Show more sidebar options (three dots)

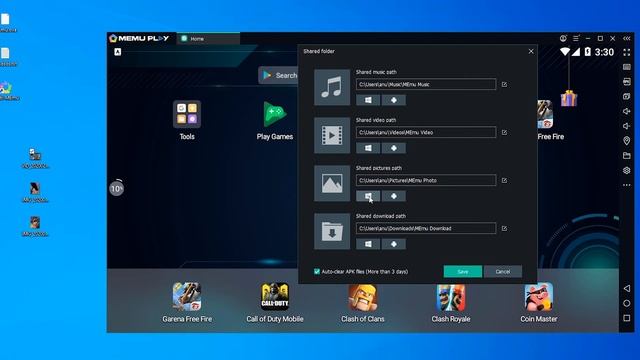click(x=627, y=185)
